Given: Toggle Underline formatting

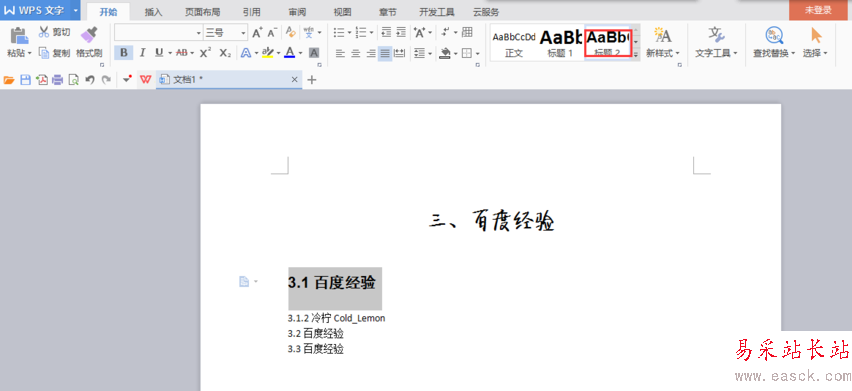Looking at the screenshot, I should (159, 53).
